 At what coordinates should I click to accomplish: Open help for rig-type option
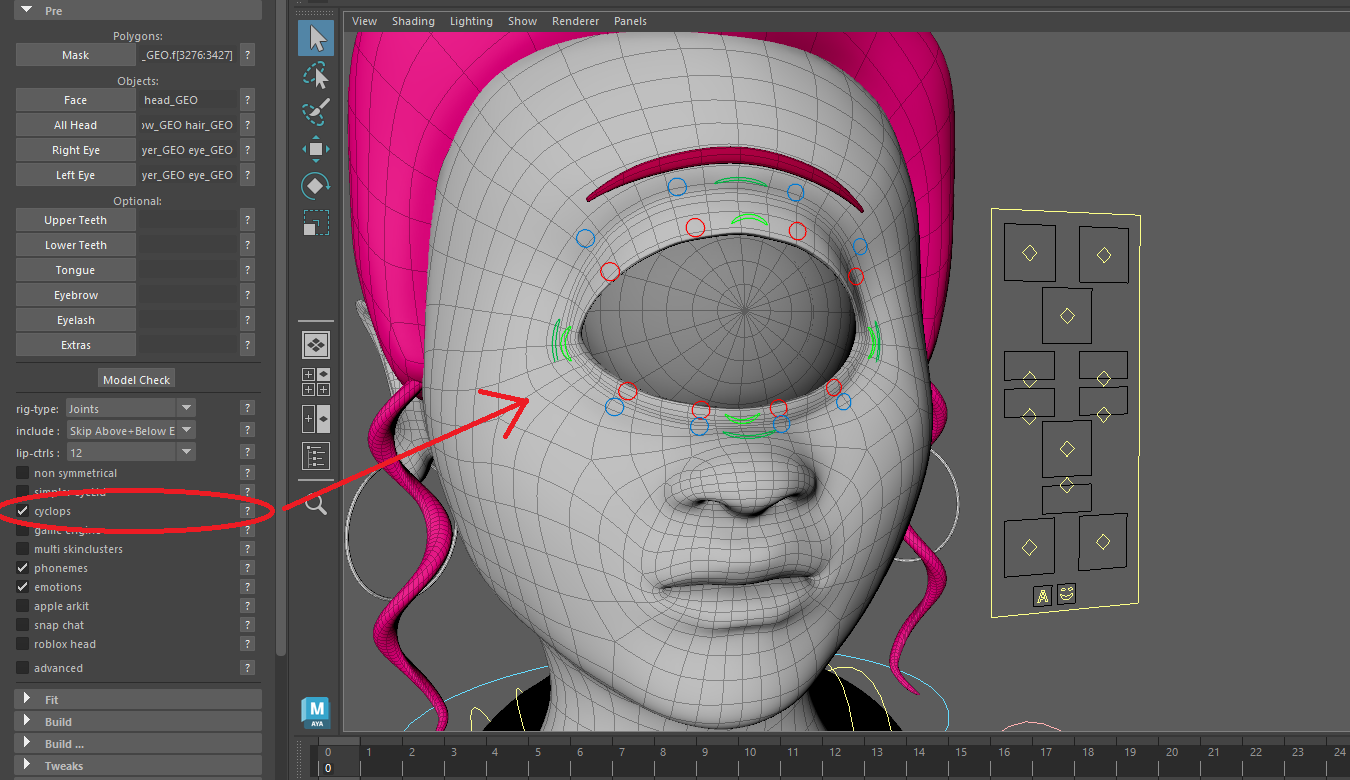coord(247,408)
